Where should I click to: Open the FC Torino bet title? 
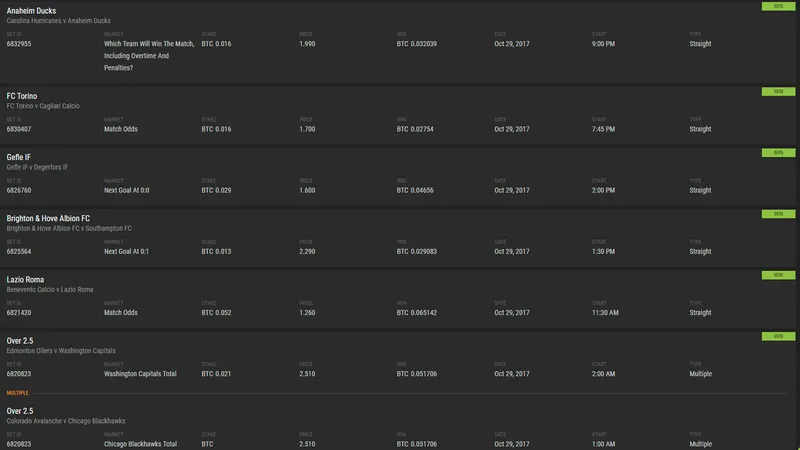[21, 96]
